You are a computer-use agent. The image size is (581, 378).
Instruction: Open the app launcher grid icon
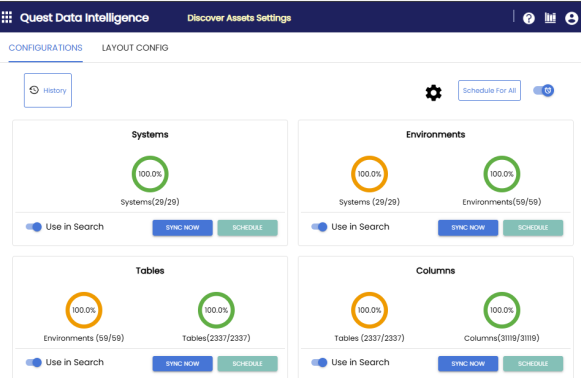click(x=7, y=17)
